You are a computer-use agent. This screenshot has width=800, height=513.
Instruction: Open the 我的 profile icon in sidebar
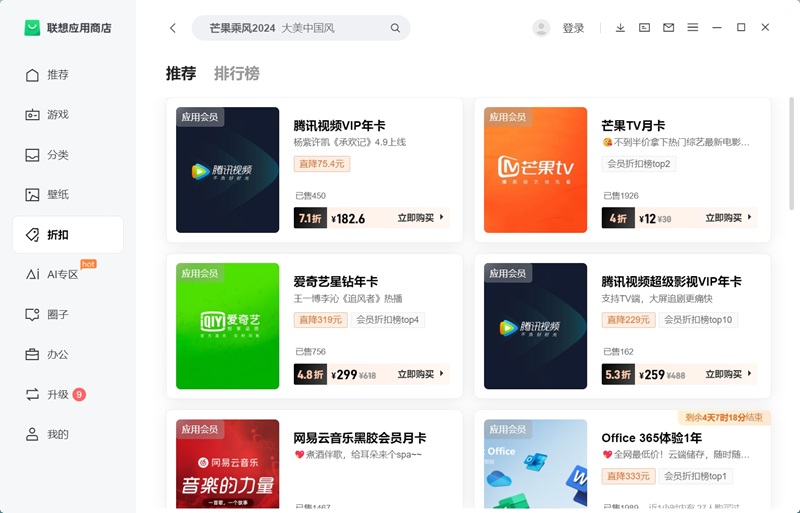click(32, 434)
